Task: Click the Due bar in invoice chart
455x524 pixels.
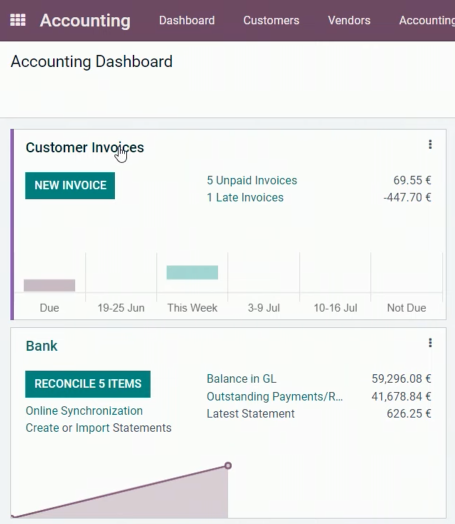Action: click(49, 285)
